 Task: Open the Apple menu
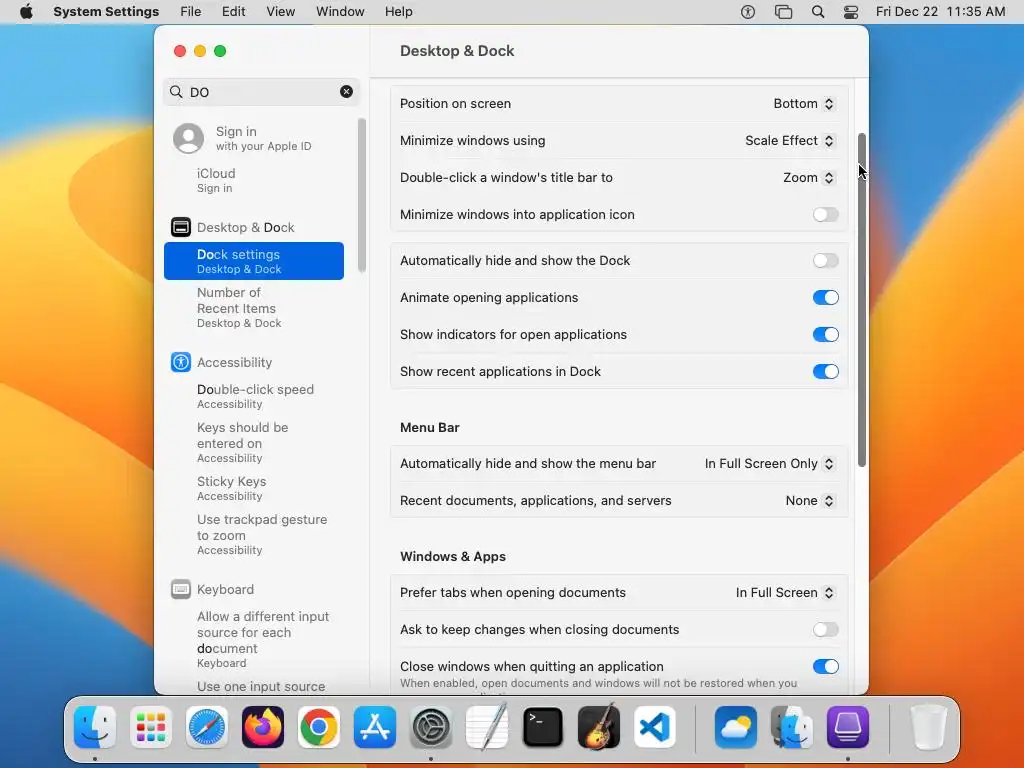[26, 12]
